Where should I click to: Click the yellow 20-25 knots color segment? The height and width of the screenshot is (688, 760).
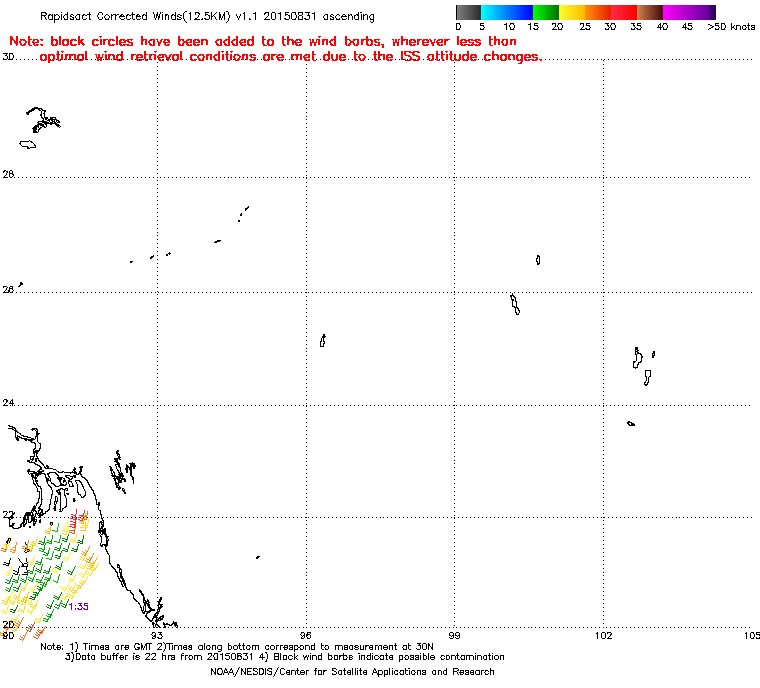coord(572,12)
